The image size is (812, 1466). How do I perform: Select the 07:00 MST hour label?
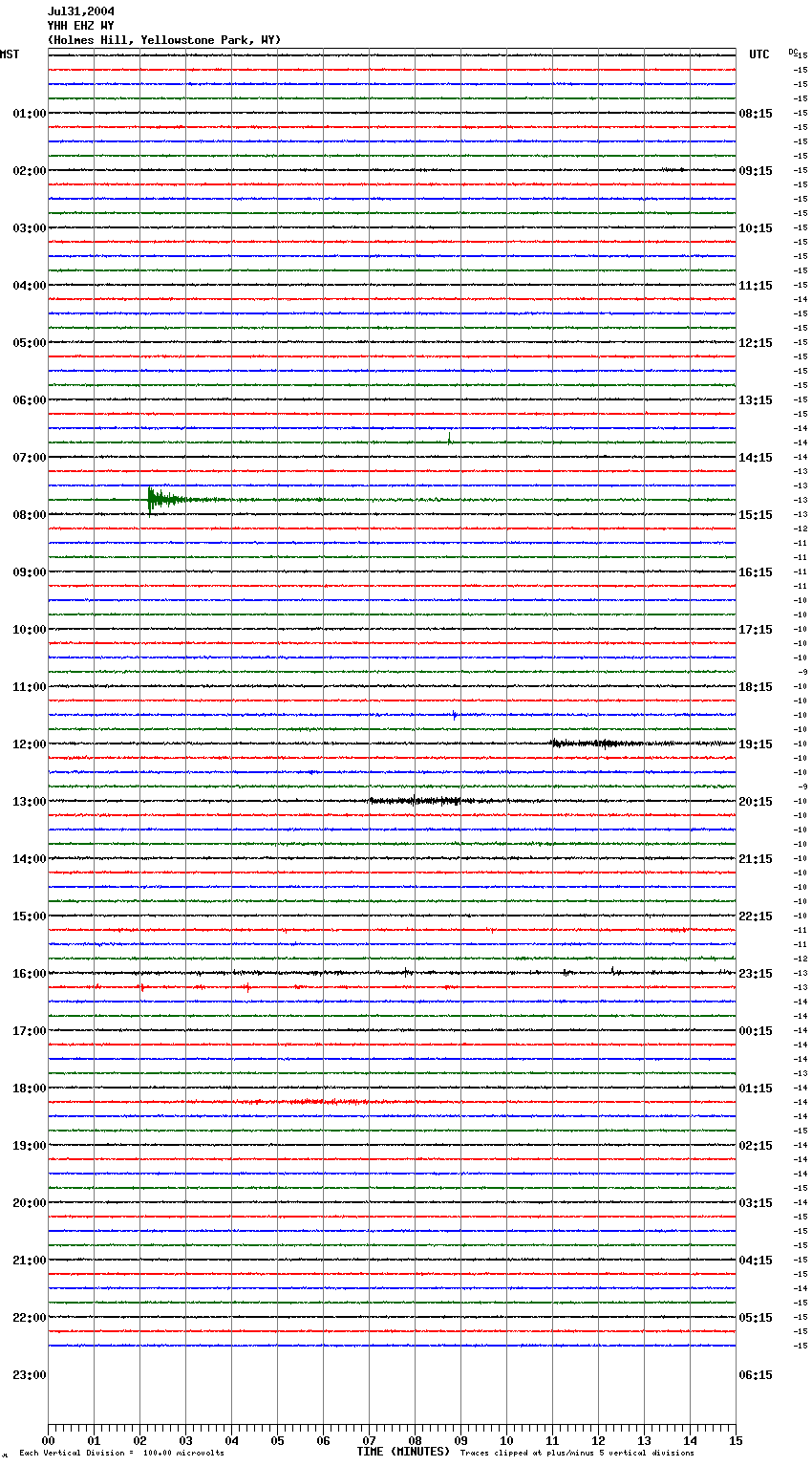tap(30, 458)
